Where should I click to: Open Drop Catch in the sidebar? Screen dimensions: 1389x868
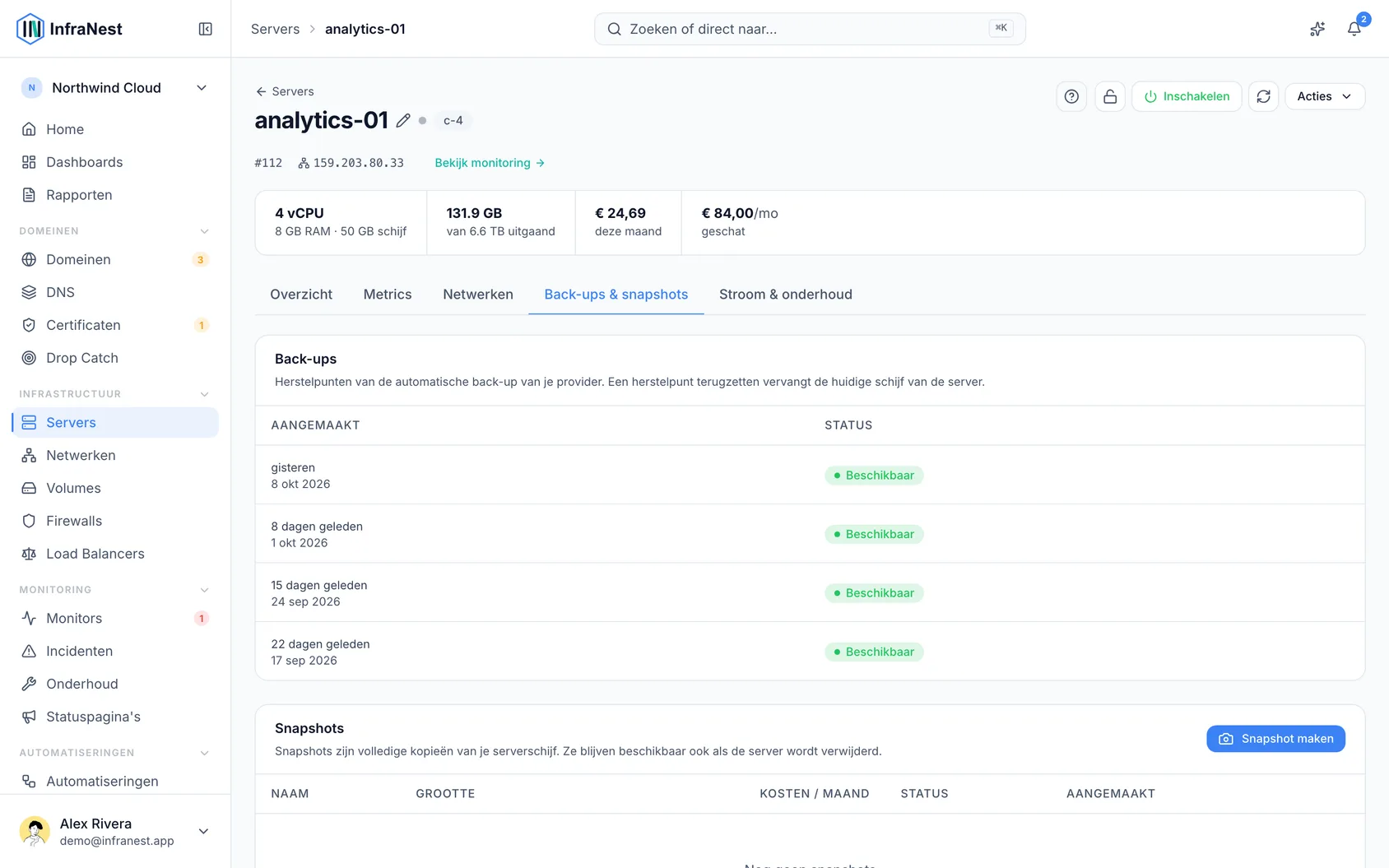point(115,358)
